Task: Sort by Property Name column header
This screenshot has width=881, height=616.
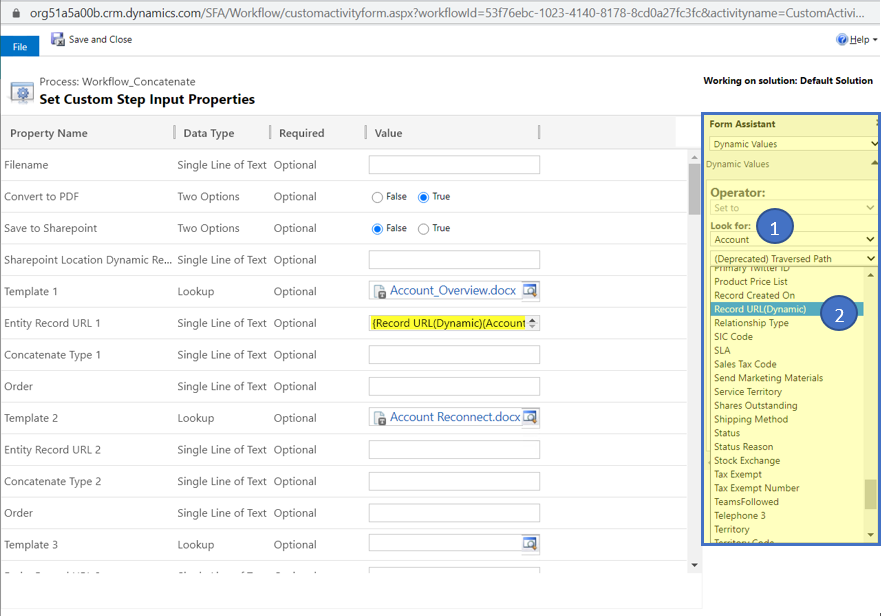Action: (x=49, y=133)
